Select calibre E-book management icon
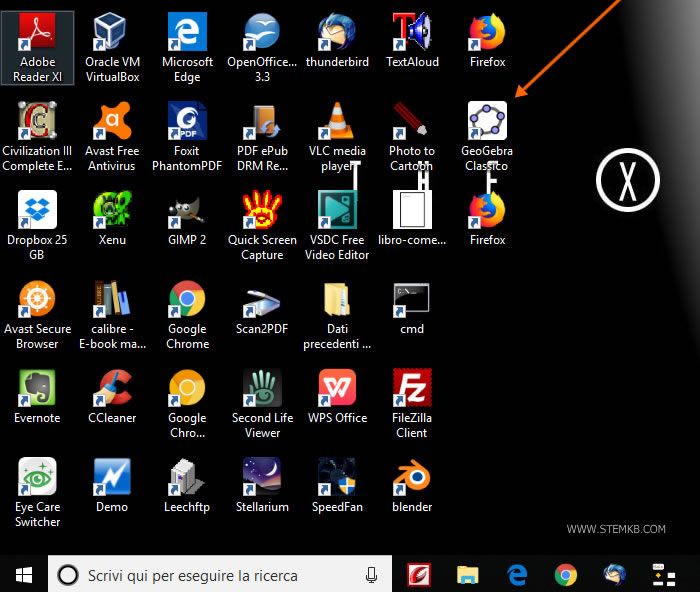 112,315
